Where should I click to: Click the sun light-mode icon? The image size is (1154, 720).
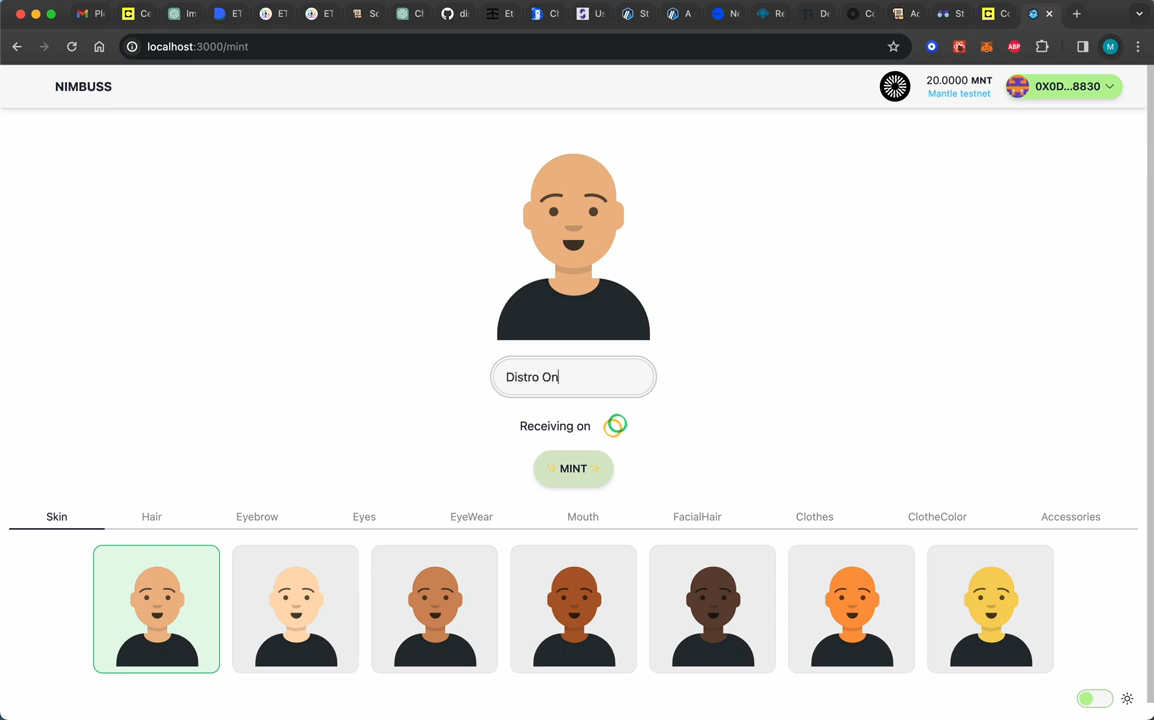pos(1128,699)
